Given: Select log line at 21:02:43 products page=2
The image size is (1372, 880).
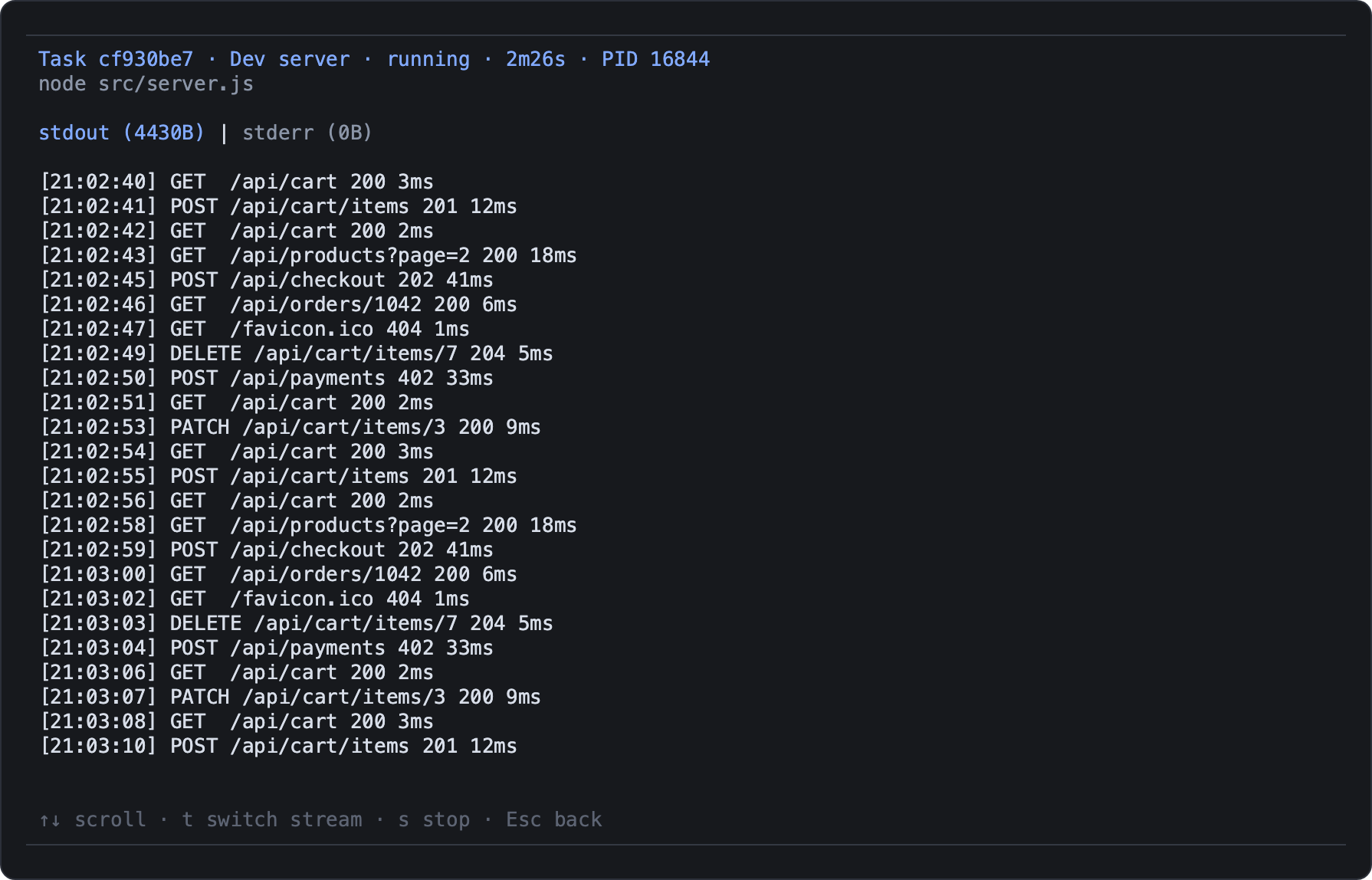Looking at the screenshot, I should [x=308, y=255].
